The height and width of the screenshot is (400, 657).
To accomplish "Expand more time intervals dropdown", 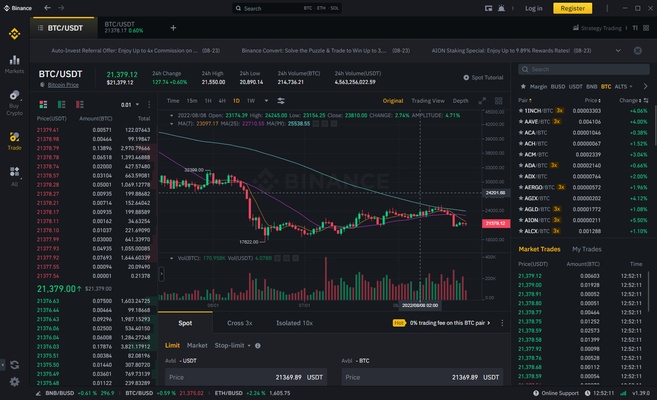I will click(266, 101).
